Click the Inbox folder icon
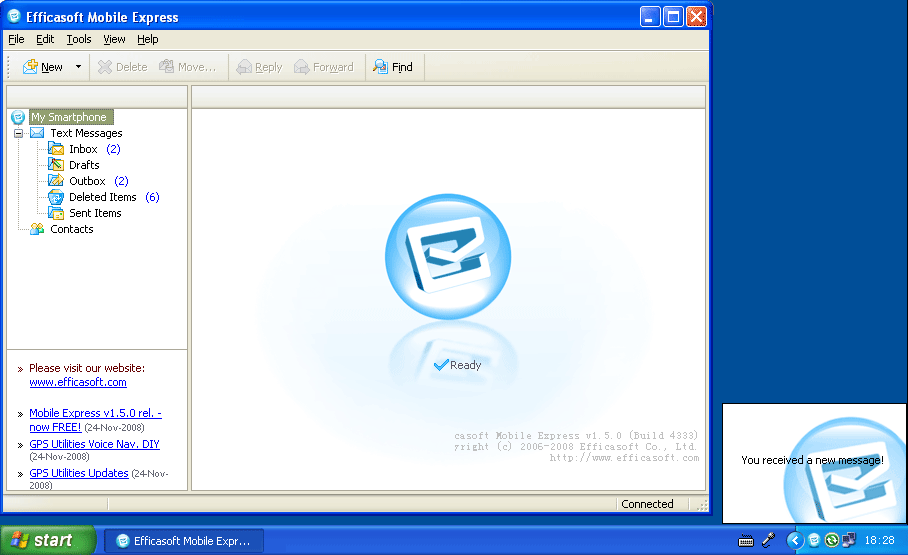The height and width of the screenshot is (555, 908). [x=56, y=149]
